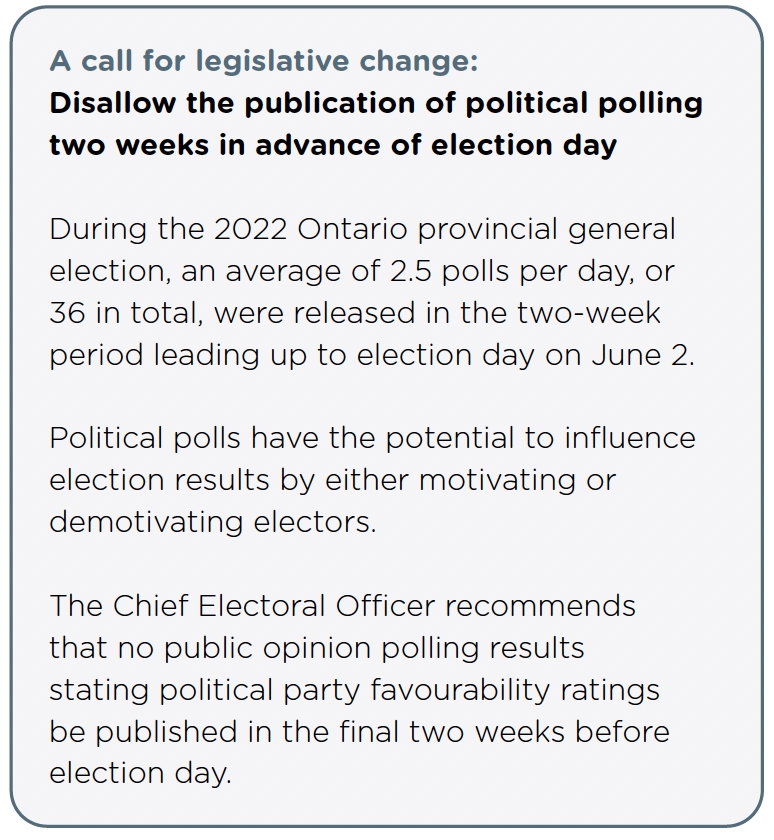Click the line beginning "36 in total"
This screenshot has width=774, height=840.
(355, 313)
